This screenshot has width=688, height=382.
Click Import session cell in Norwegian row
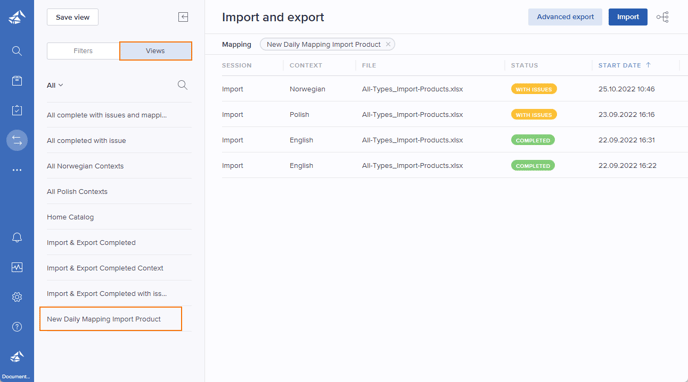click(232, 89)
